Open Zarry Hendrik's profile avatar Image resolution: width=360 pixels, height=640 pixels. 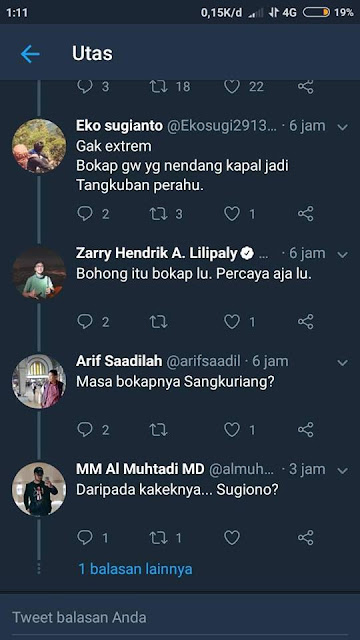click(x=39, y=273)
